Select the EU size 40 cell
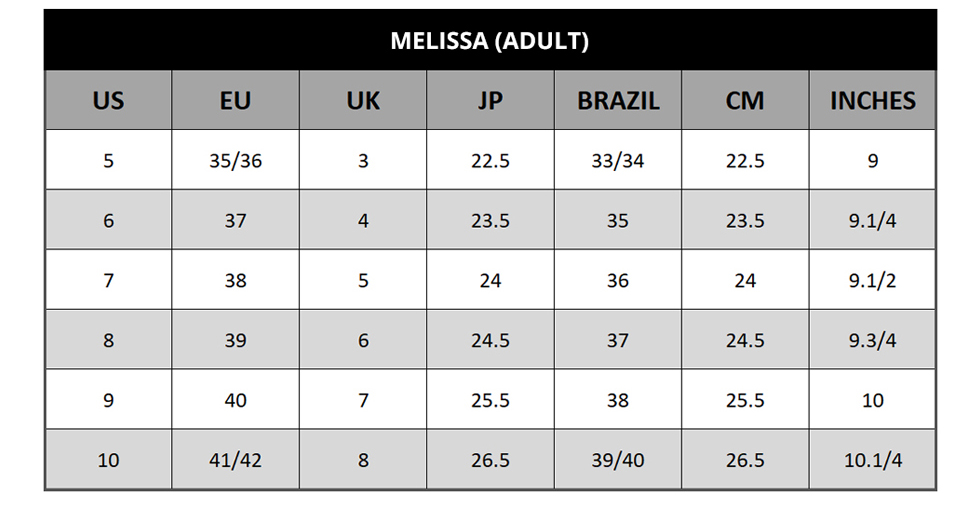This screenshot has width=980, height=505. (x=235, y=400)
